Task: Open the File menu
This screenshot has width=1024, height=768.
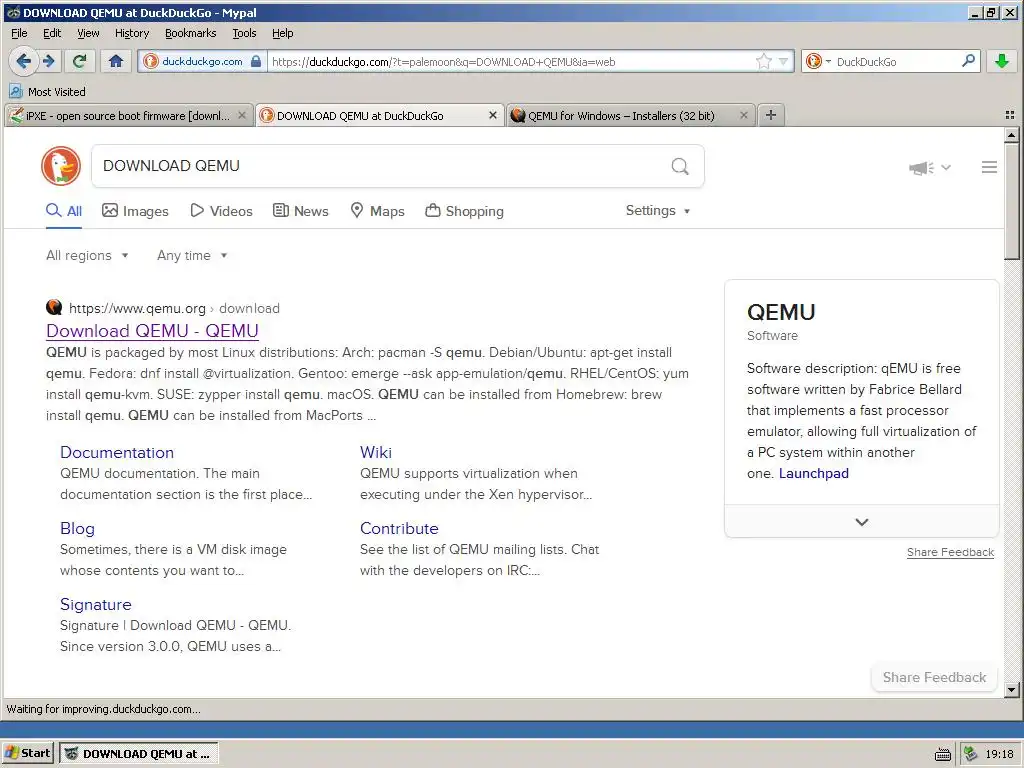Action: click(x=19, y=33)
